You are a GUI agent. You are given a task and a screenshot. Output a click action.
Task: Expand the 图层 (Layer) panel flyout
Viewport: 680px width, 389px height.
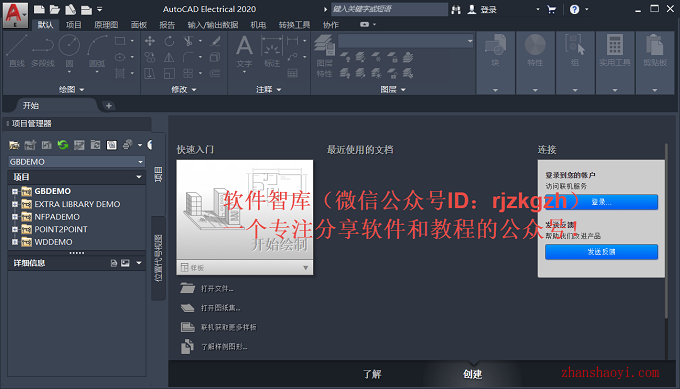click(393, 89)
